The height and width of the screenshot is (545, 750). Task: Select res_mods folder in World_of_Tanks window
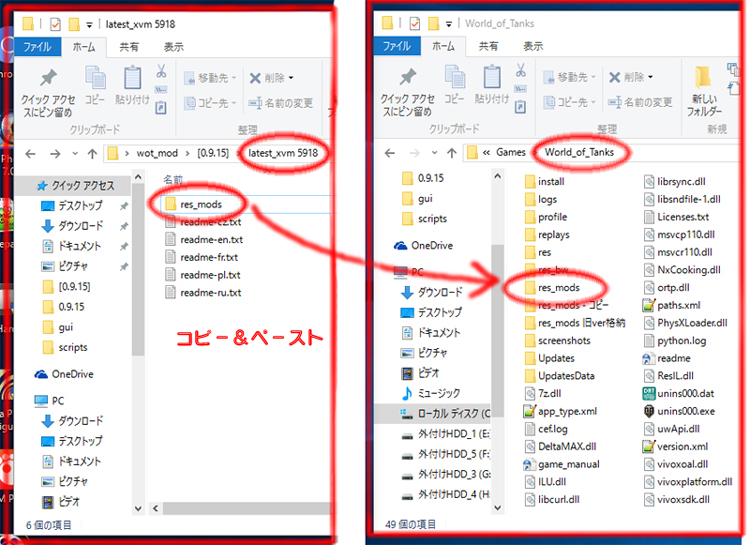[553, 288]
